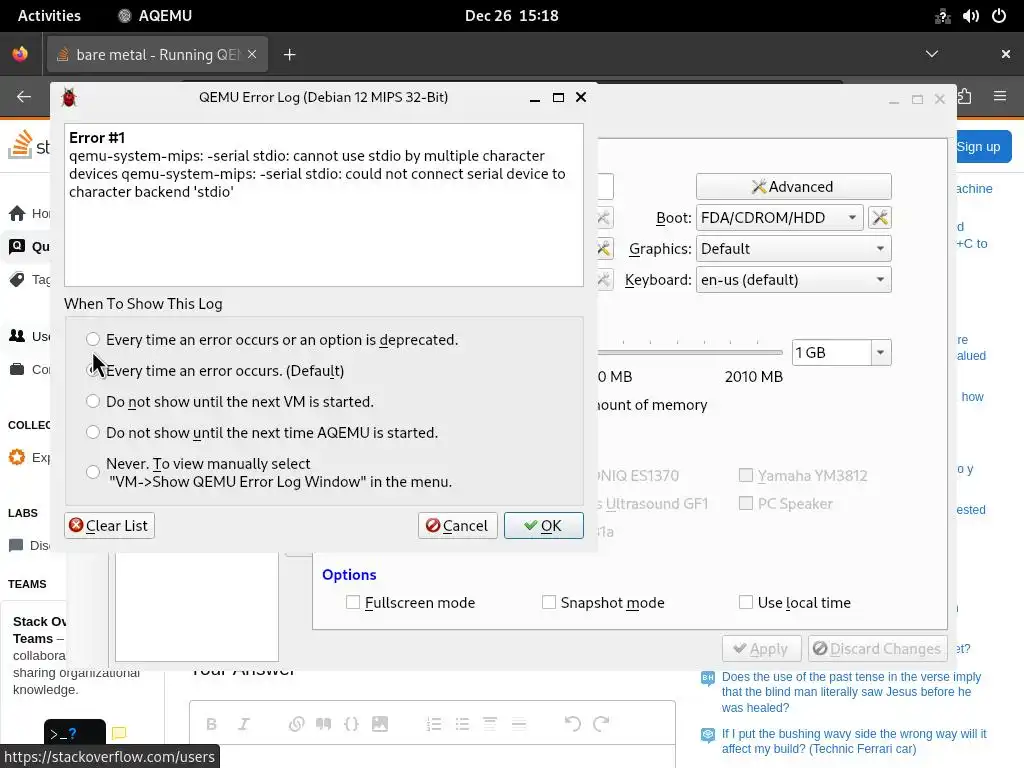Click the network status icon in system tray

942,16
